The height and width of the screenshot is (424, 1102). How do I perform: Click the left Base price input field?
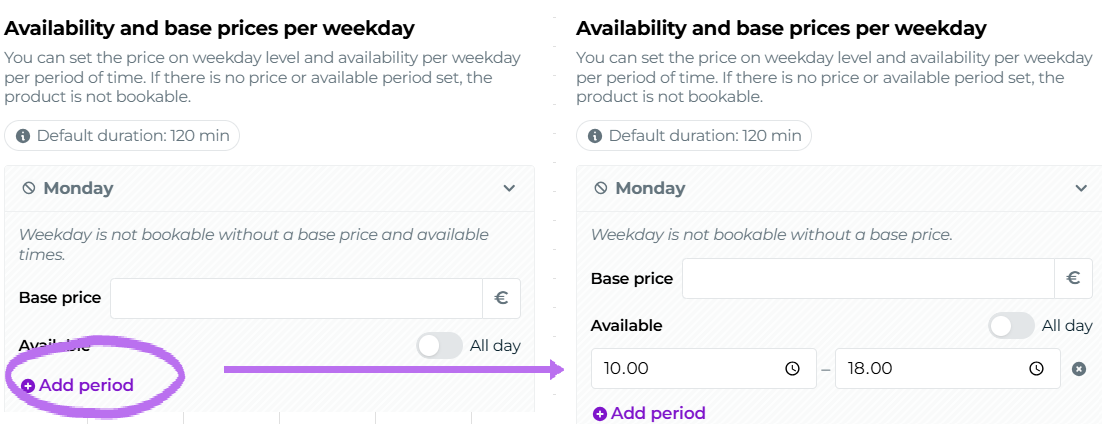(296, 298)
